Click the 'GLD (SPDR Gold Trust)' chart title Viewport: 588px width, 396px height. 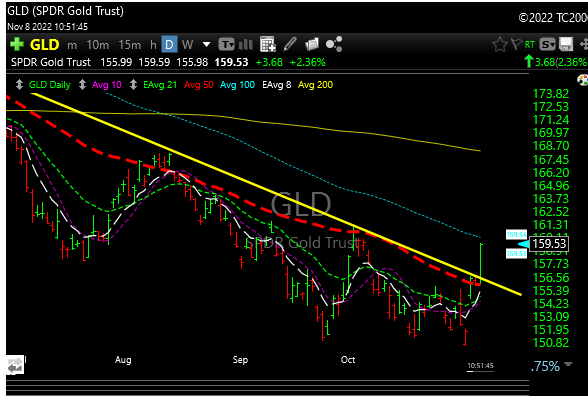[66, 10]
